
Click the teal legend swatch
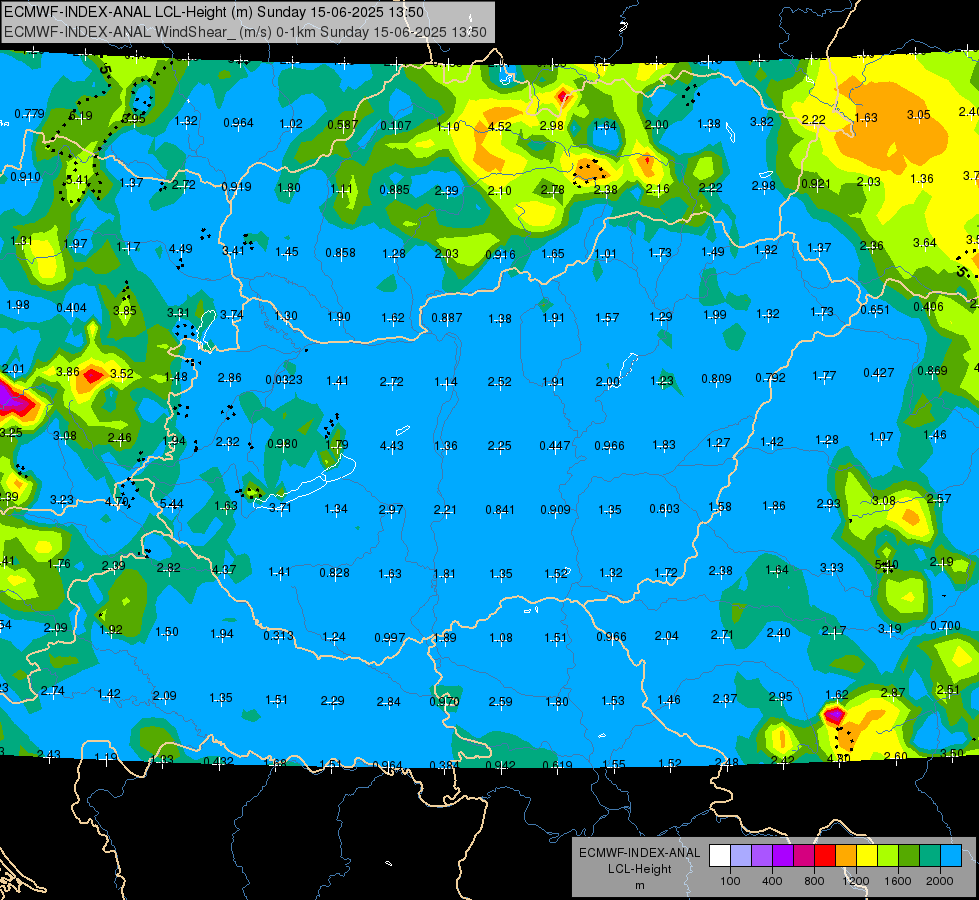pos(930,856)
